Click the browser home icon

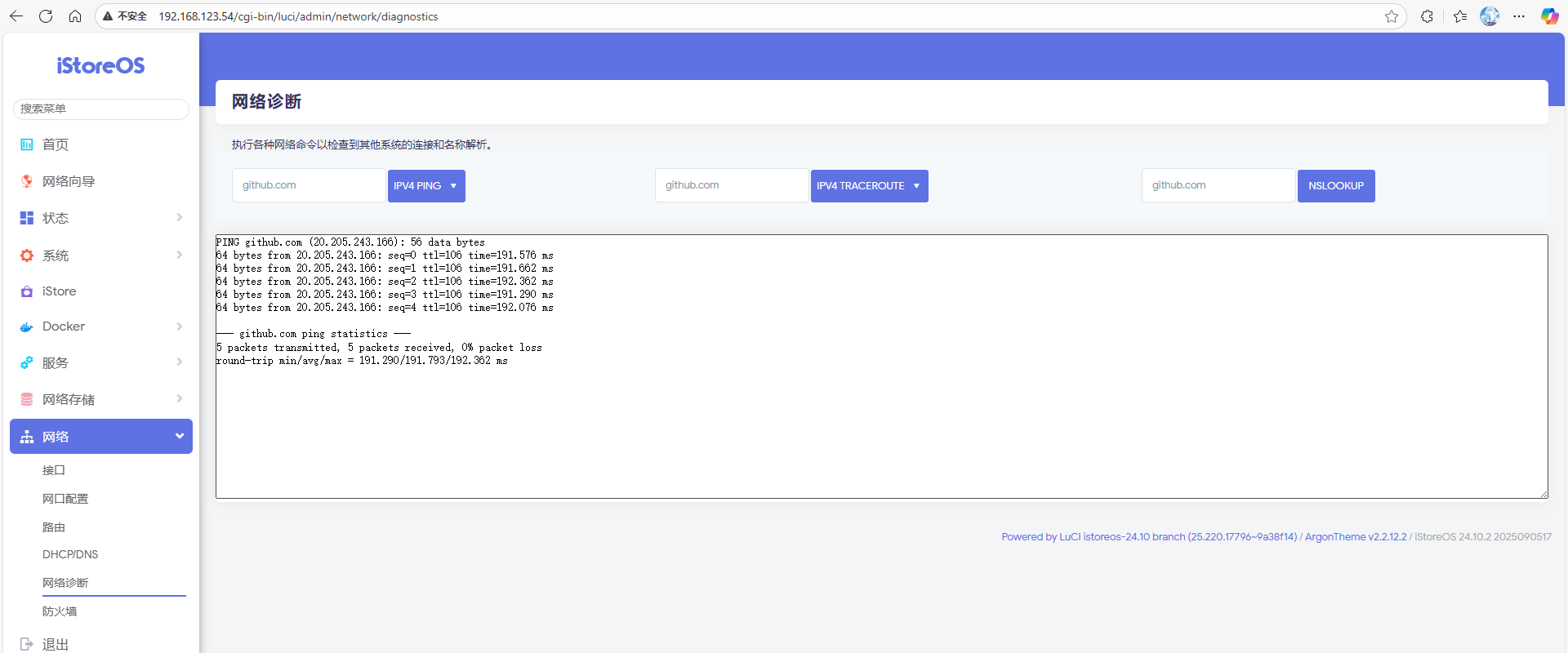tap(75, 16)
